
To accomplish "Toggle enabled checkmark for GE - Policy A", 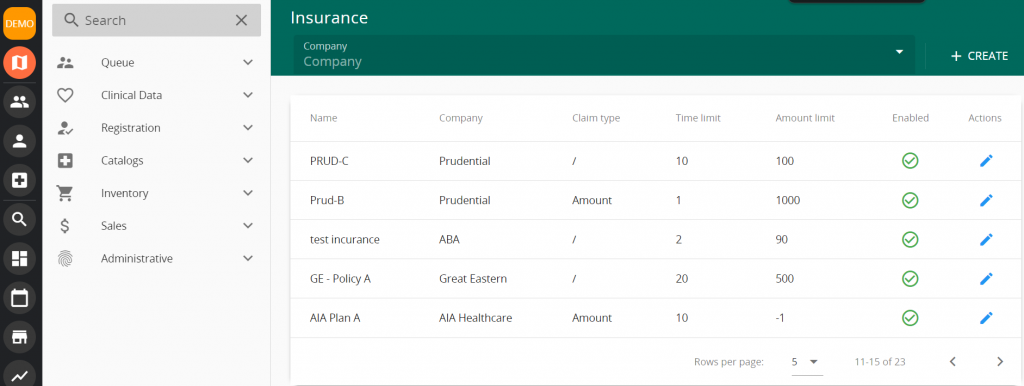I will pos(910,279).
